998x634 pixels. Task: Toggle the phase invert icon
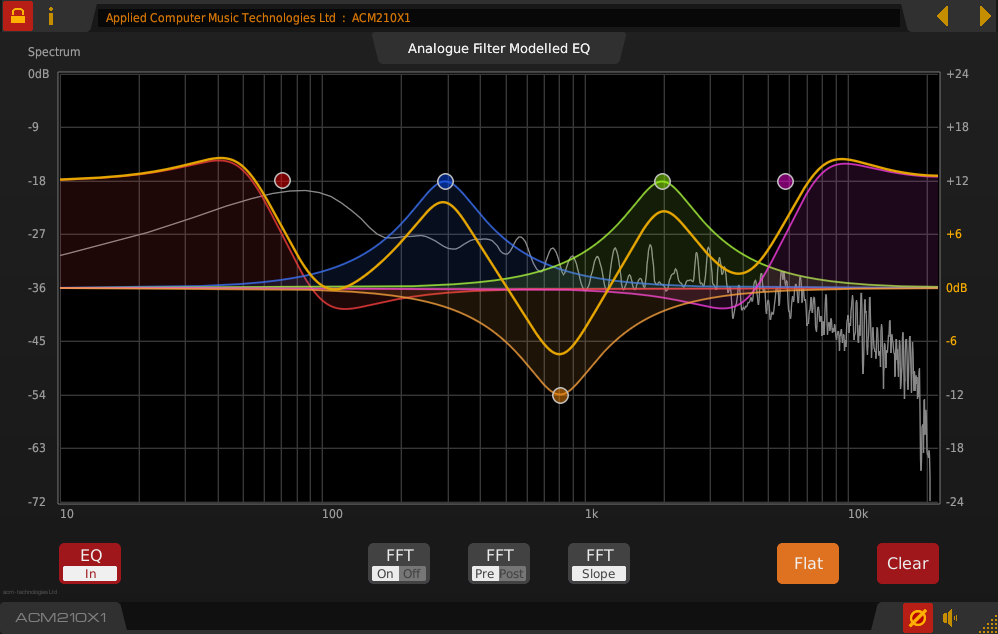pos(916,618)
